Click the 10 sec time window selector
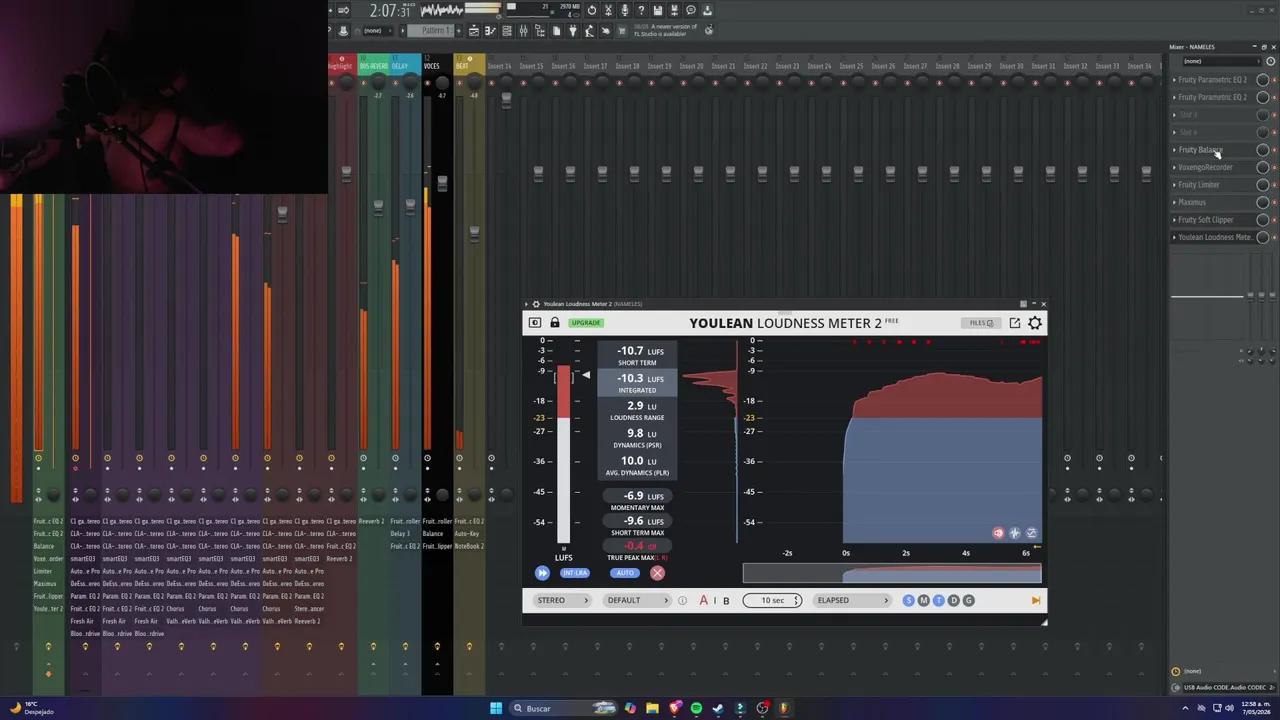The image size is (1280, 720). point(772,601)
